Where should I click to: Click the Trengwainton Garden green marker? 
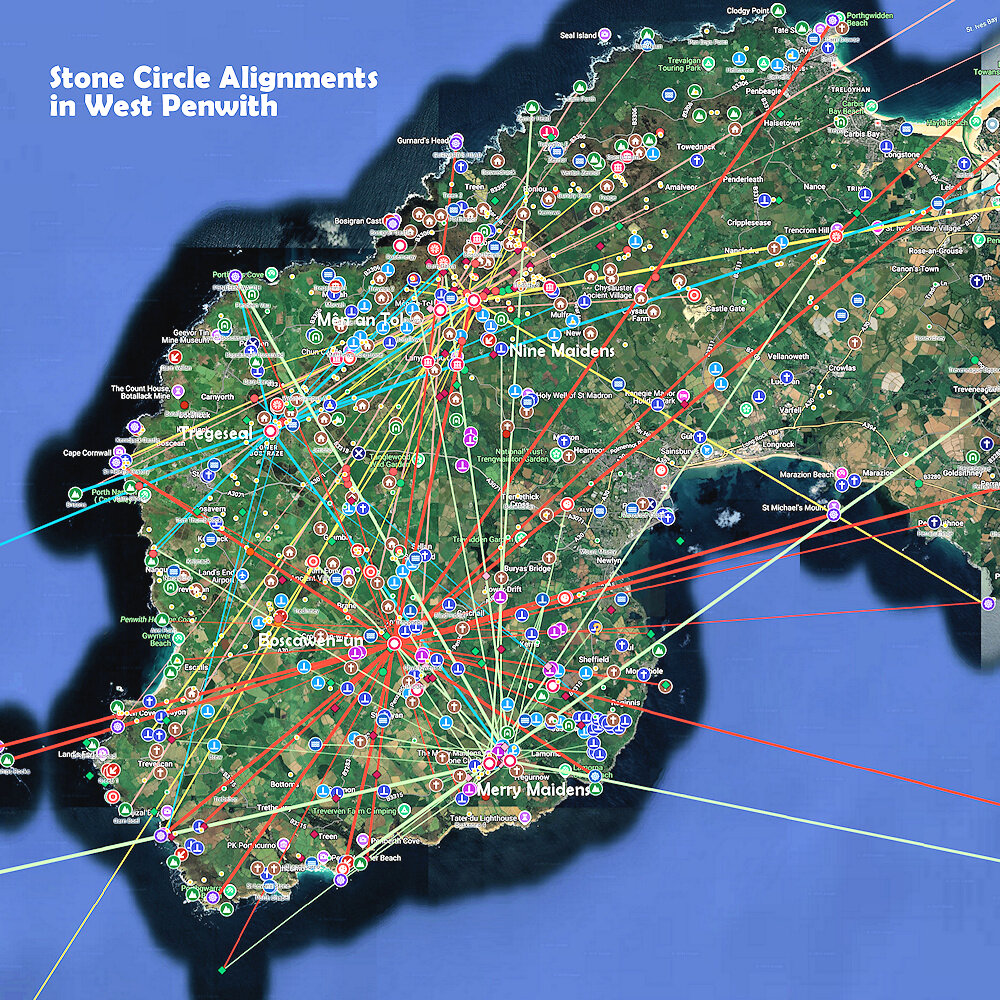tap(556, 454)
